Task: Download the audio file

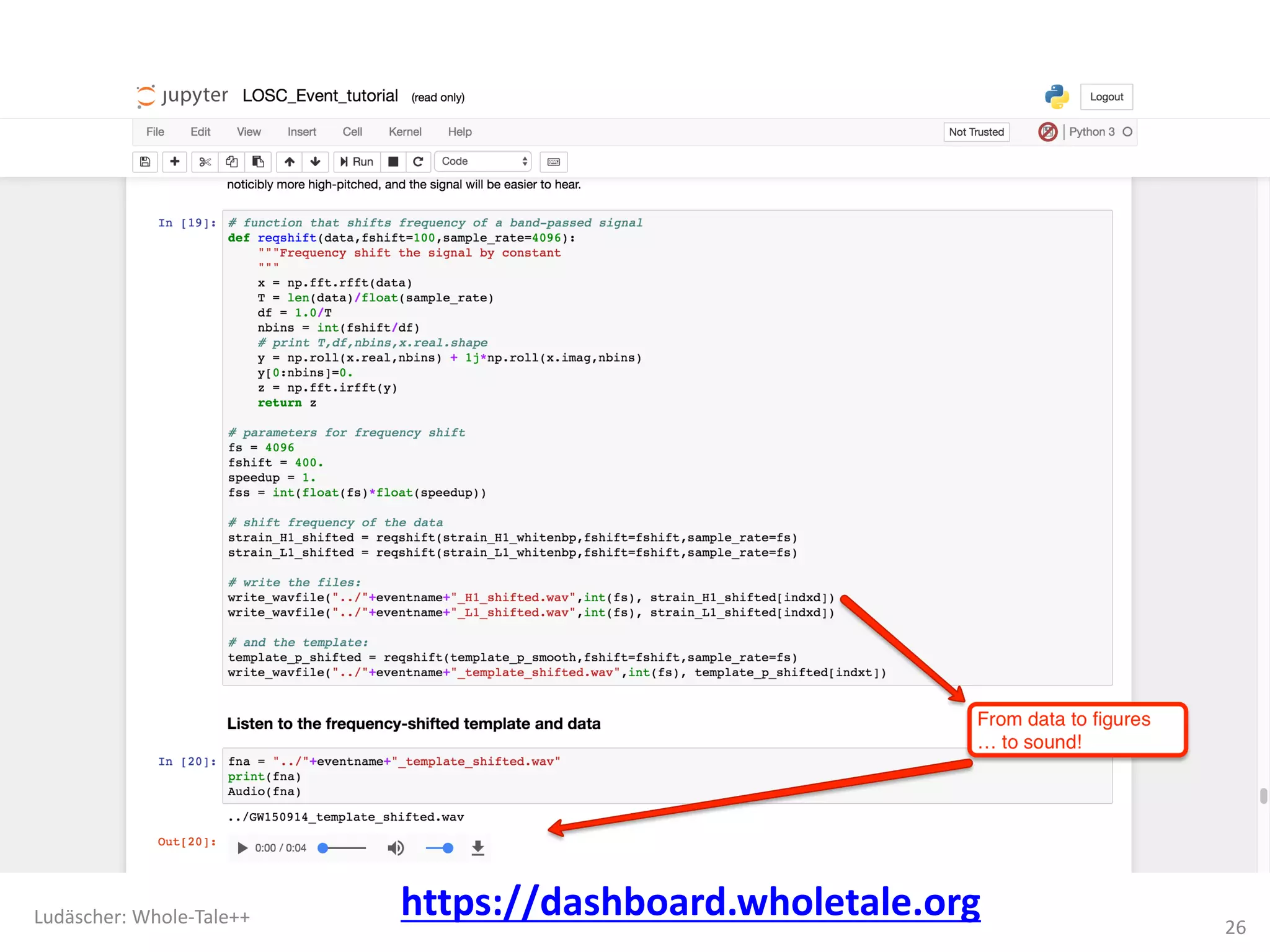Action: 477,848
